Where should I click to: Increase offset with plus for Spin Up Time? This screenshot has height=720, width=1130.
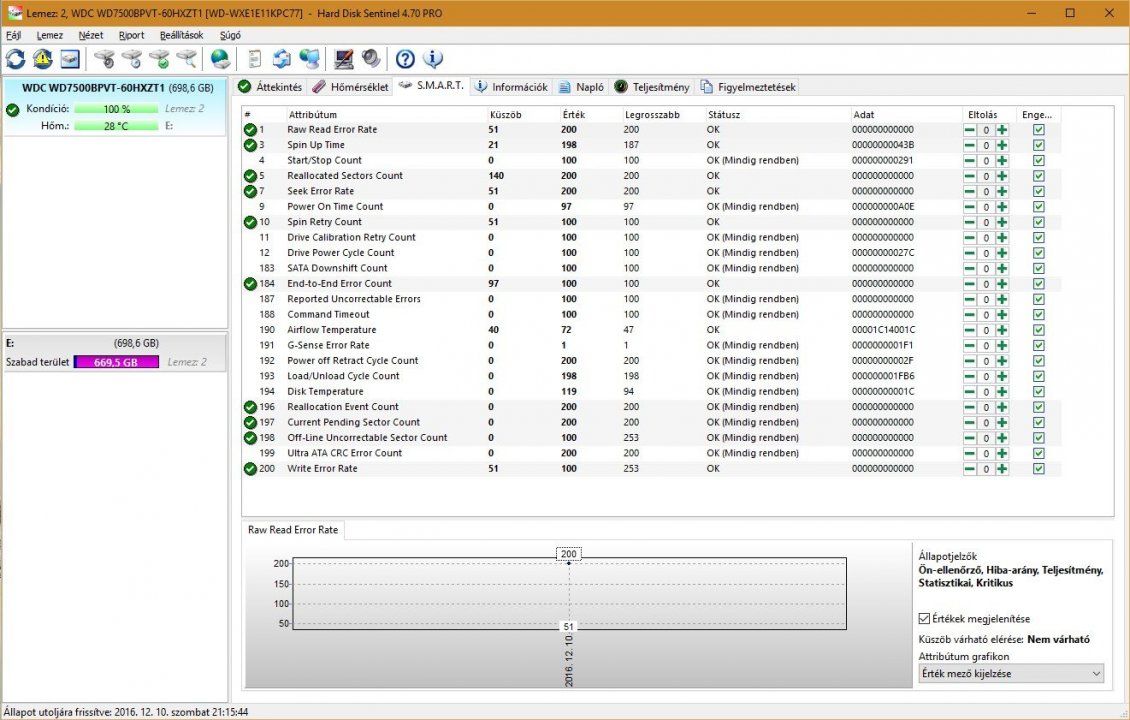[1002, 145]
